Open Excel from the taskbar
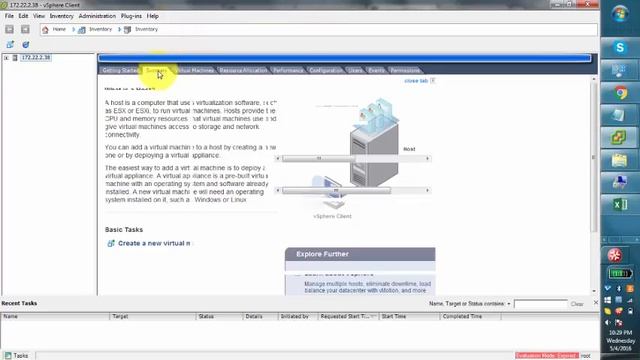This screenshot has width=640, height=360. coord(620,204)
